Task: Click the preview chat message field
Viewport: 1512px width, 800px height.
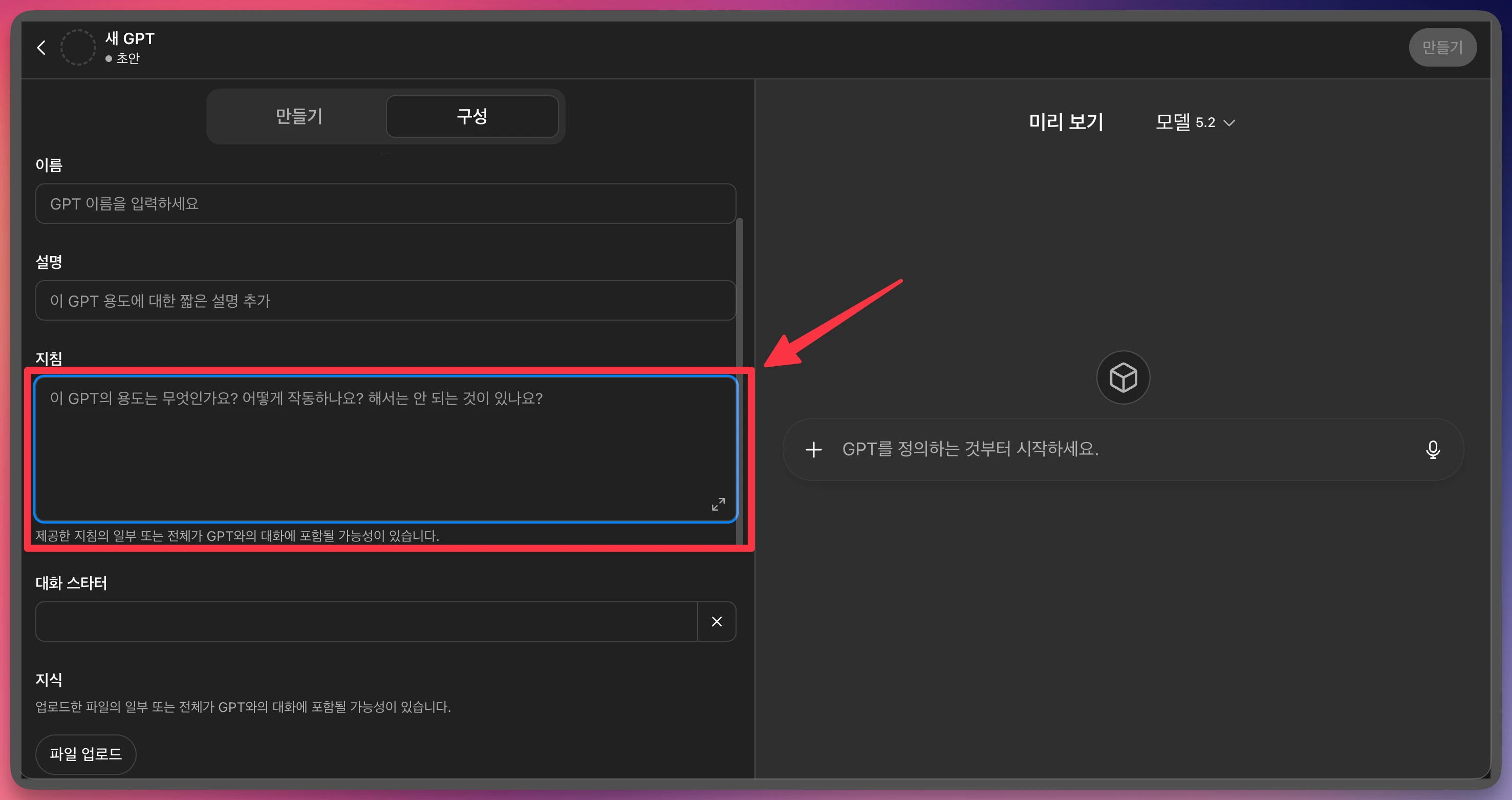Action: 1115,450
